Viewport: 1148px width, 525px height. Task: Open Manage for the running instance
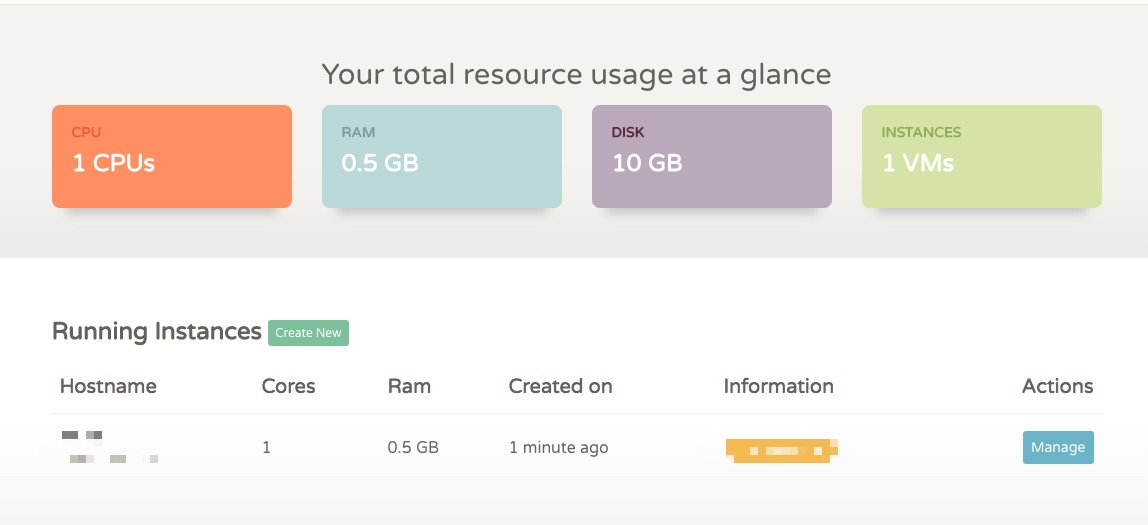pyautogui.click(x=1058, y=447)
